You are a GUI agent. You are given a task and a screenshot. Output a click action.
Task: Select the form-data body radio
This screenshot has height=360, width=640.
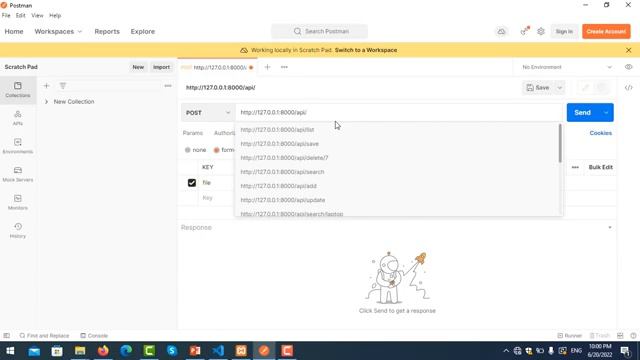(217, 150)
